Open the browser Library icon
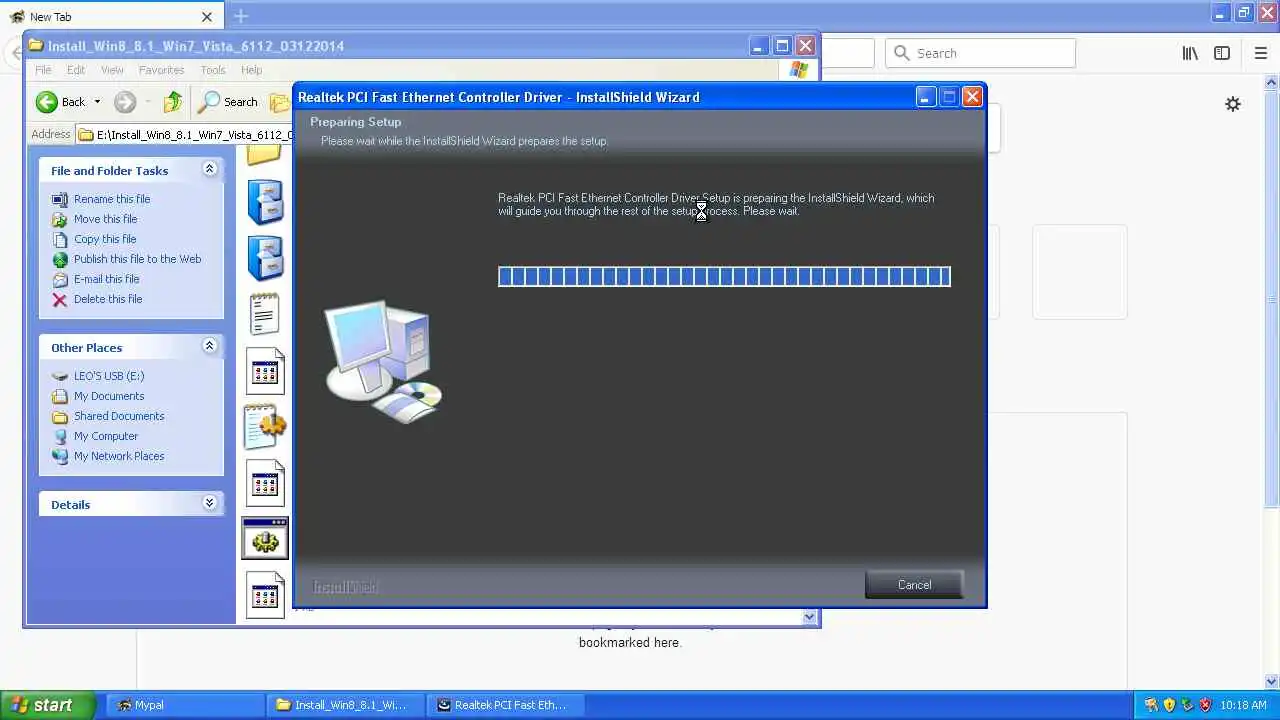 tap(1190, 53)
